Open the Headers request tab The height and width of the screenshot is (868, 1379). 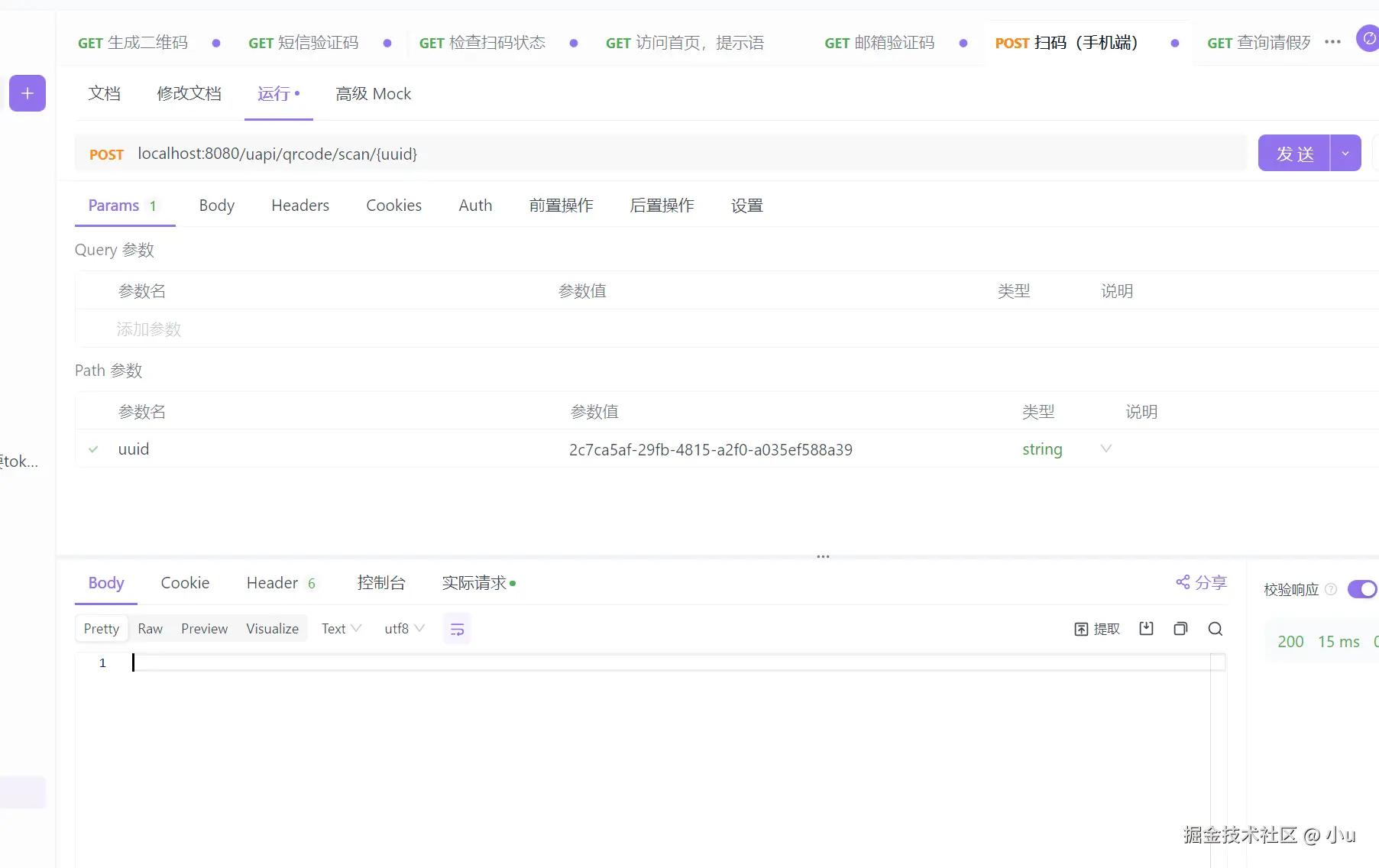(300, 205)
